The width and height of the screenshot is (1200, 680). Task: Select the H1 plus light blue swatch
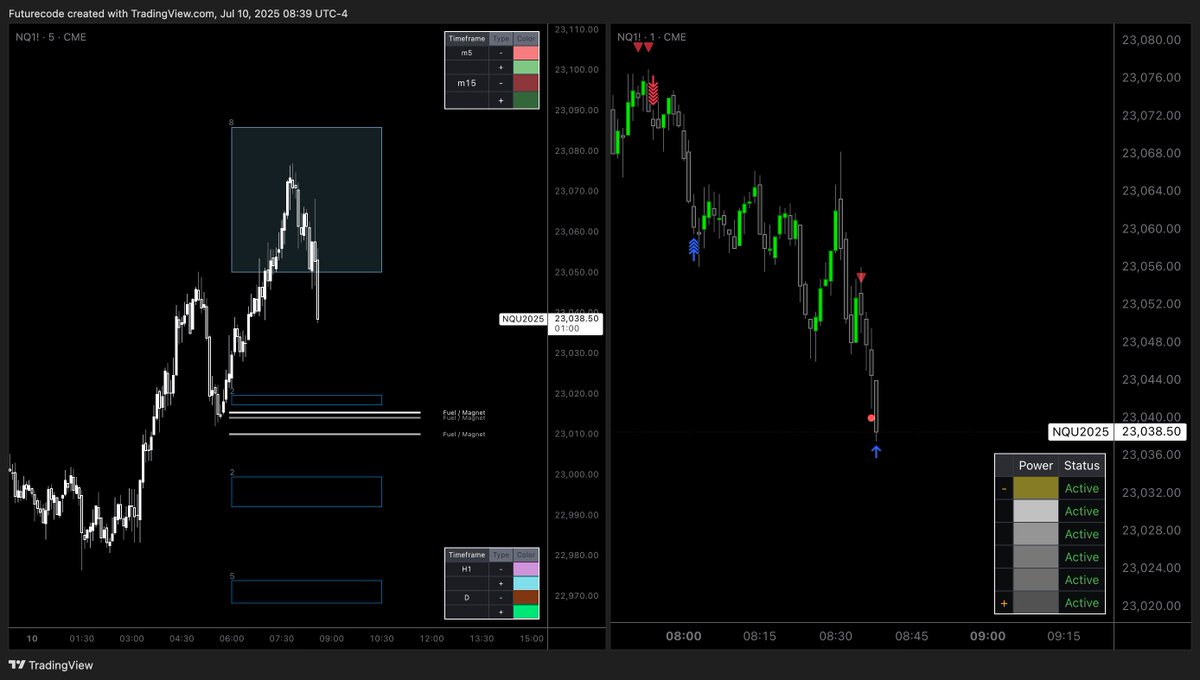pos(526,582)
